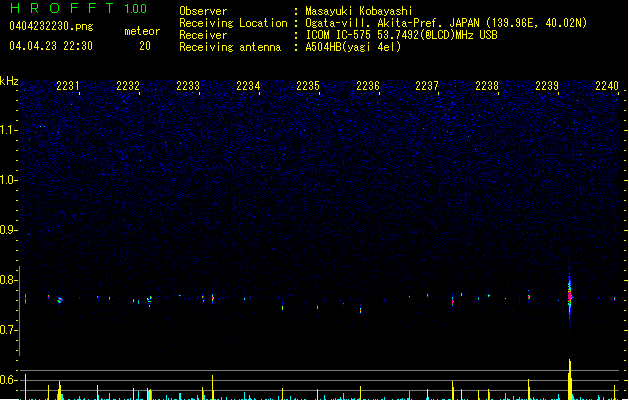Select antenna model A504HB(yagi 4el)
629x400 pixels.
[353, 47]
